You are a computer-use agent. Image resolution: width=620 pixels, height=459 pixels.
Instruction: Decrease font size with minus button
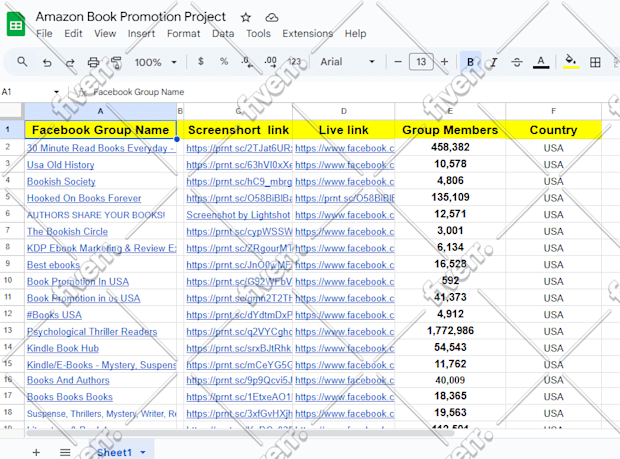coord(398,62)
